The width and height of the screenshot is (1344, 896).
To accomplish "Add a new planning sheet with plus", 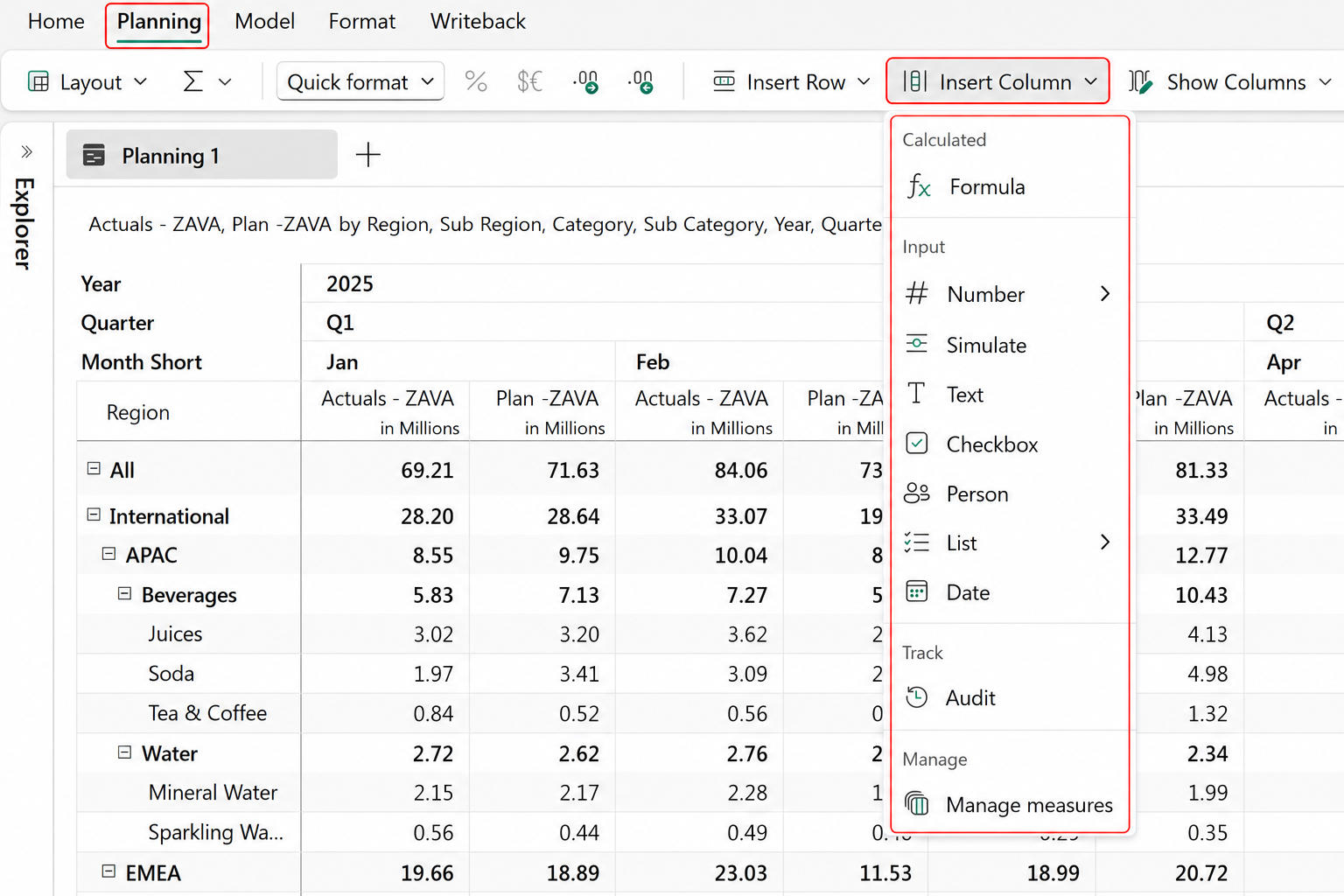I will [x=368, y=155].
